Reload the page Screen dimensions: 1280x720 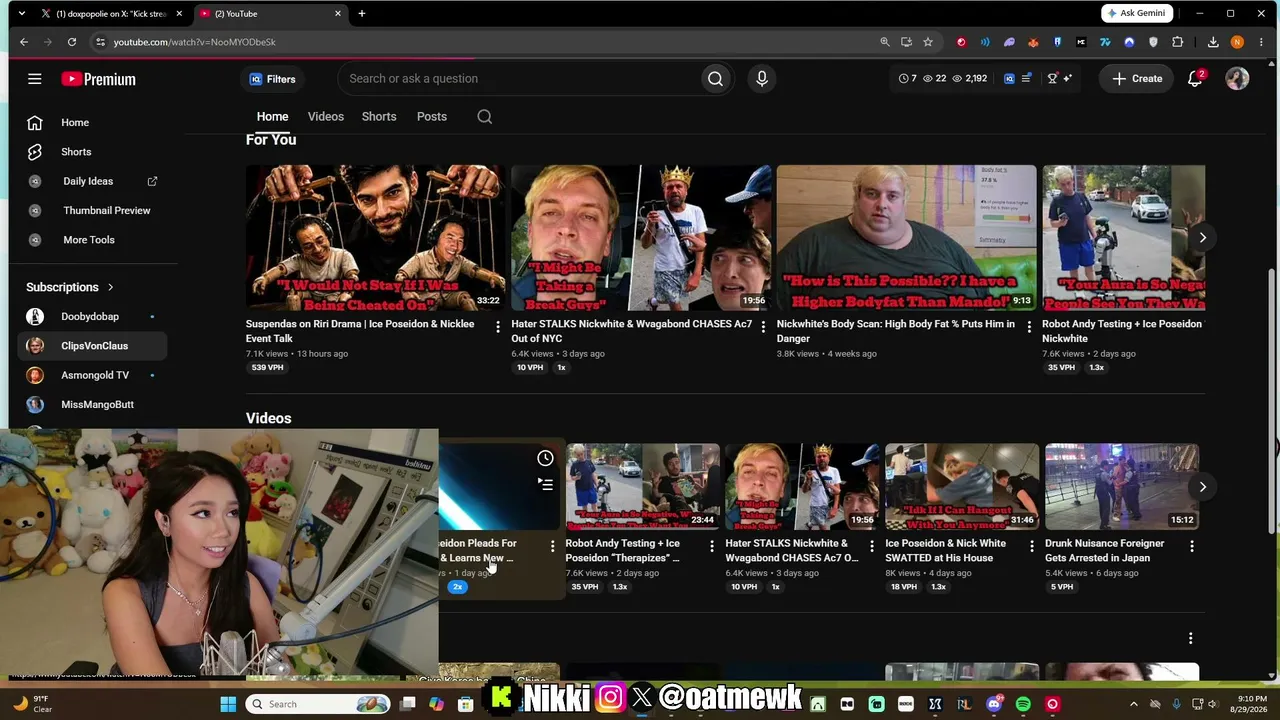point(72,42)
